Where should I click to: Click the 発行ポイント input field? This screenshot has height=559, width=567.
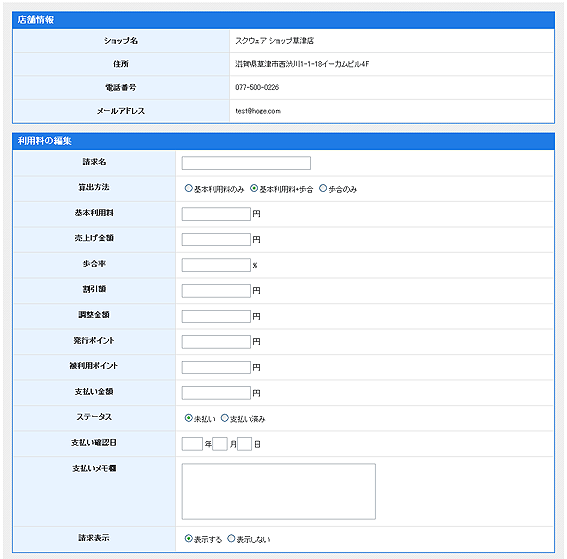point(216,342)
